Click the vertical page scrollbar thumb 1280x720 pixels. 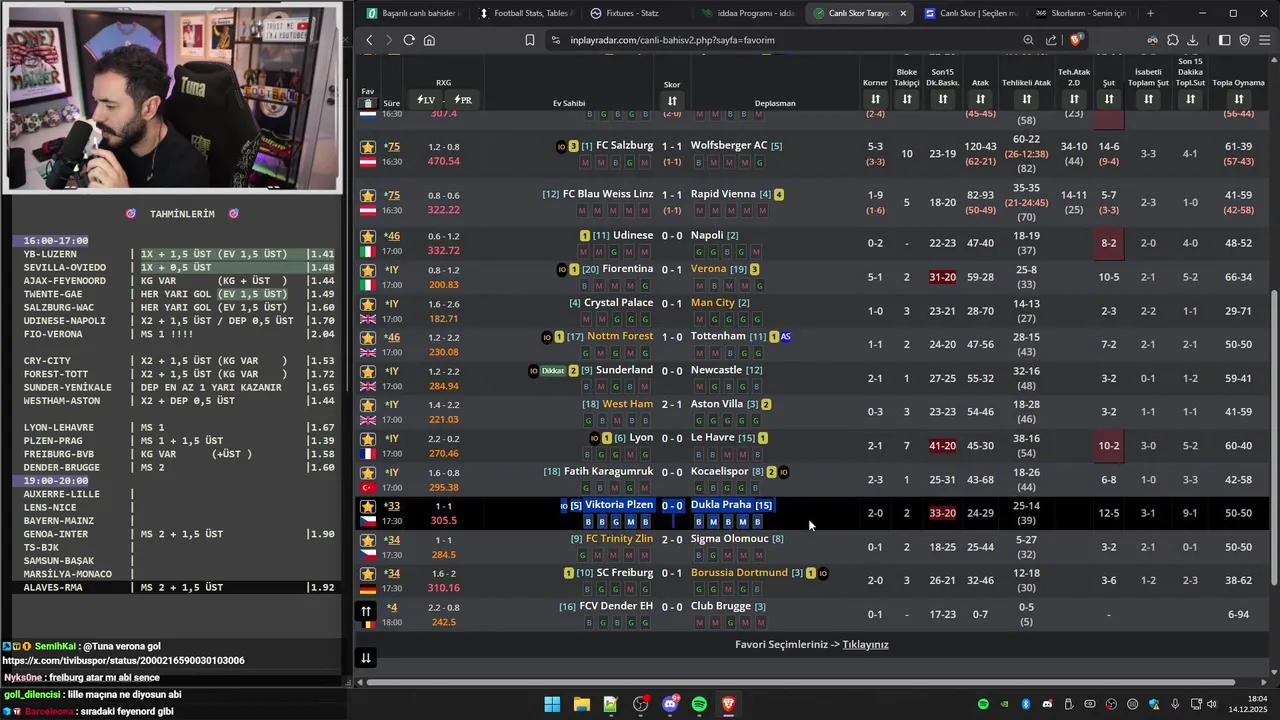[x=1274, y=438]
